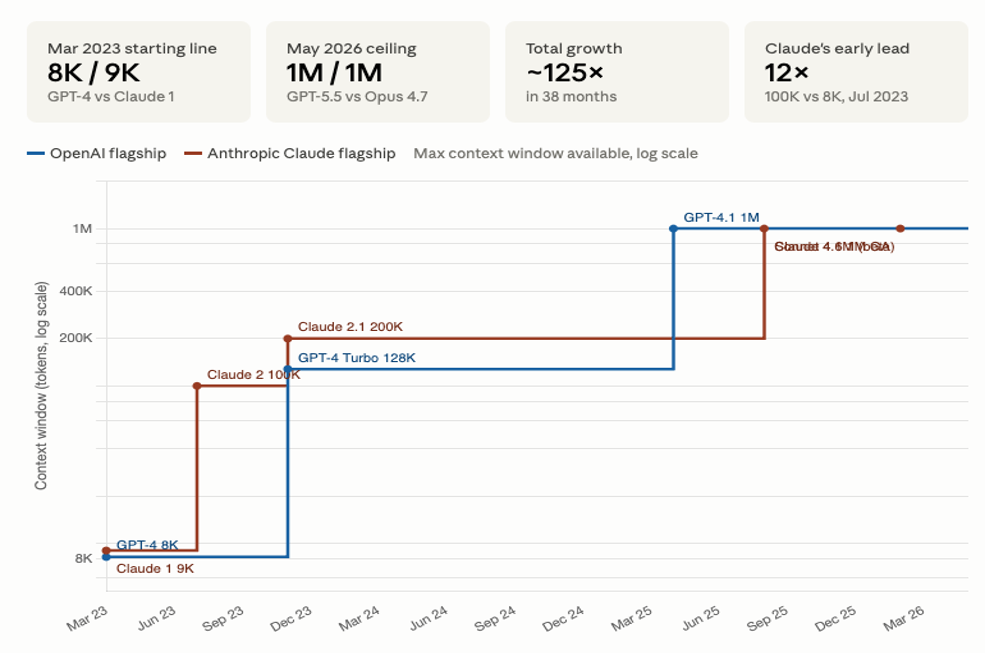Click the '1M / 1M' value
The height and width of the screenshot is (654, 986).
pyautogui.click(x=334, y=73)
